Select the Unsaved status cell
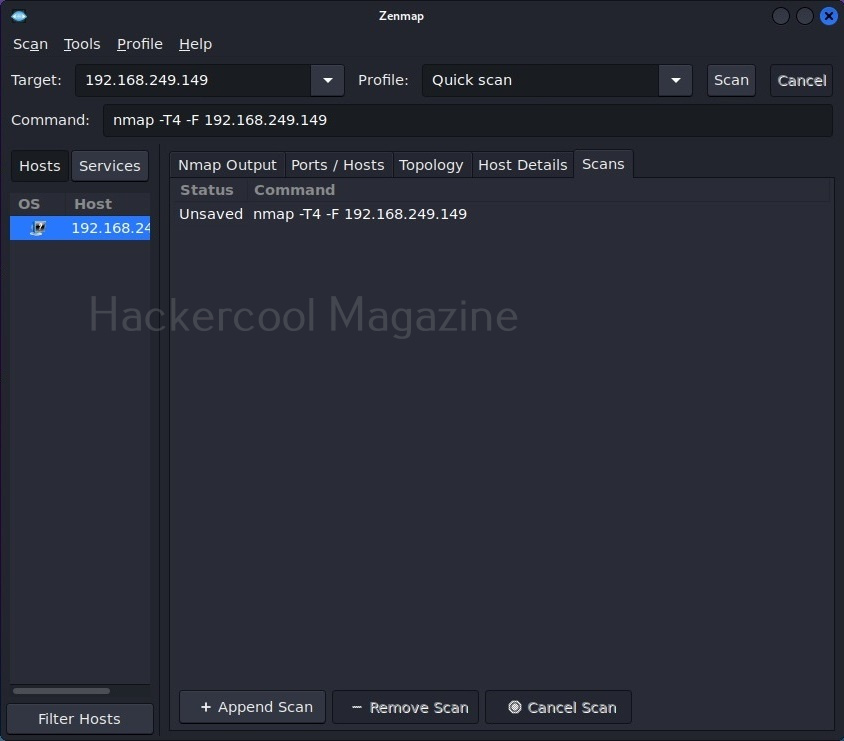The height and width of the screenshot is (741, 844). click(211, 214)
